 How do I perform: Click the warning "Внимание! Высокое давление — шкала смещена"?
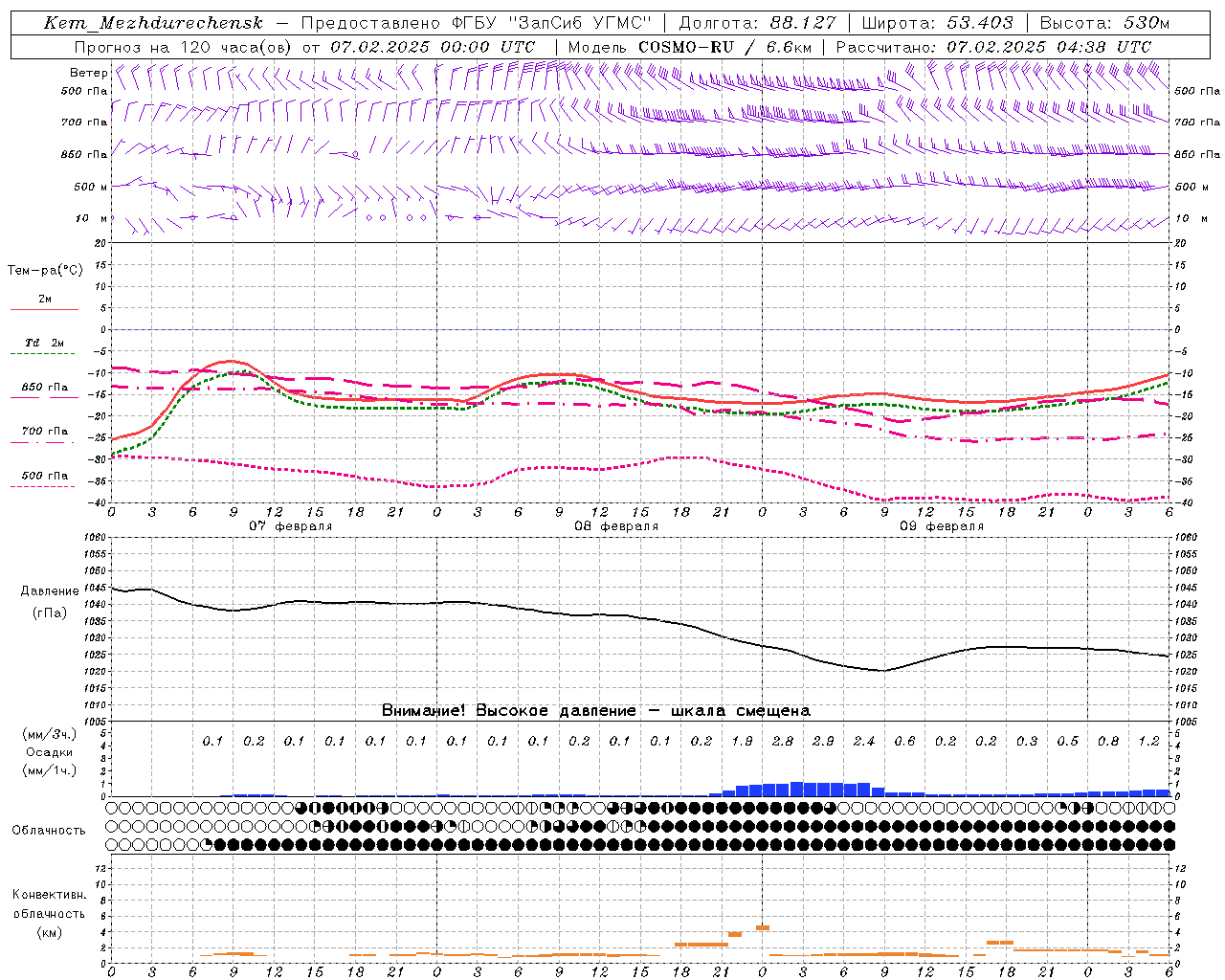tap(595, 711)
